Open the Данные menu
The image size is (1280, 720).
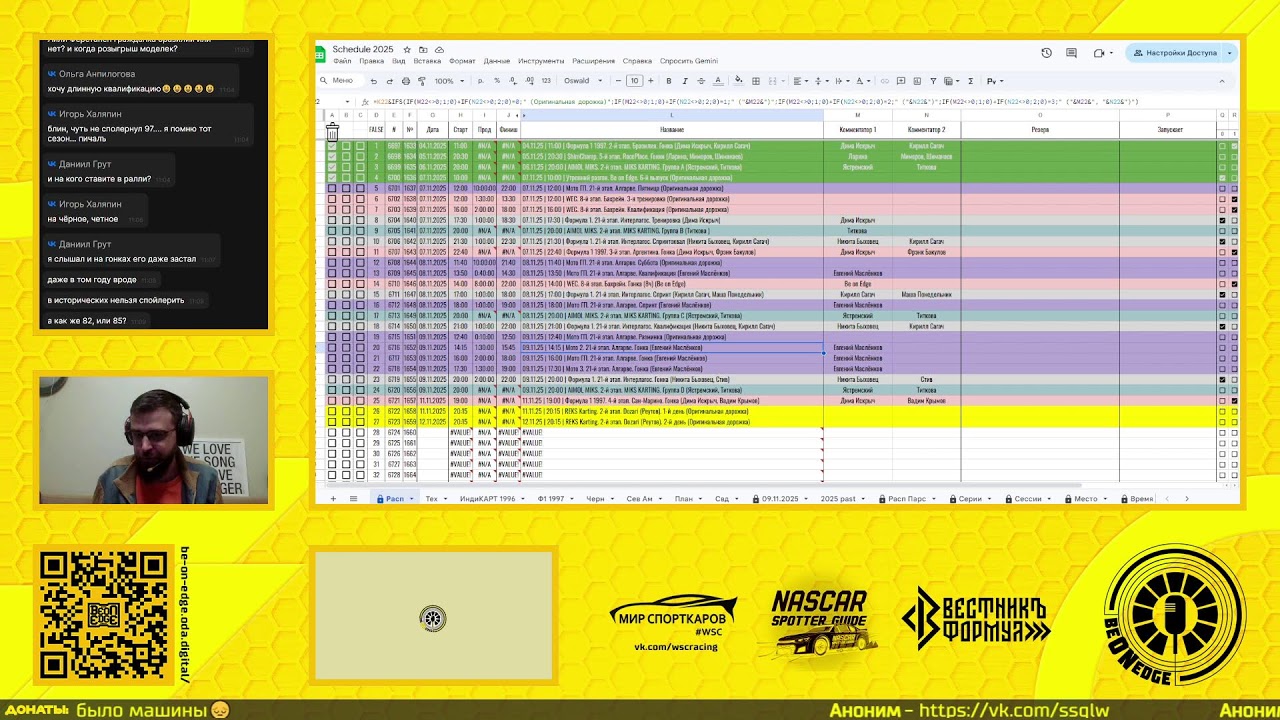497,61
